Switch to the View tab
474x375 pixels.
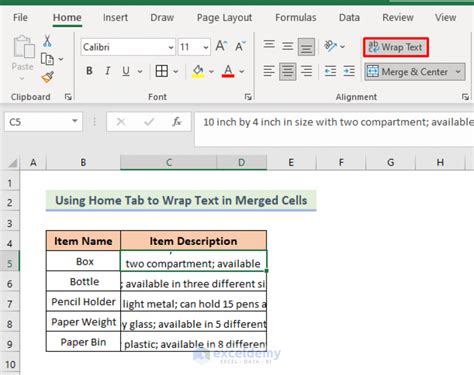(x=445, y=17)
